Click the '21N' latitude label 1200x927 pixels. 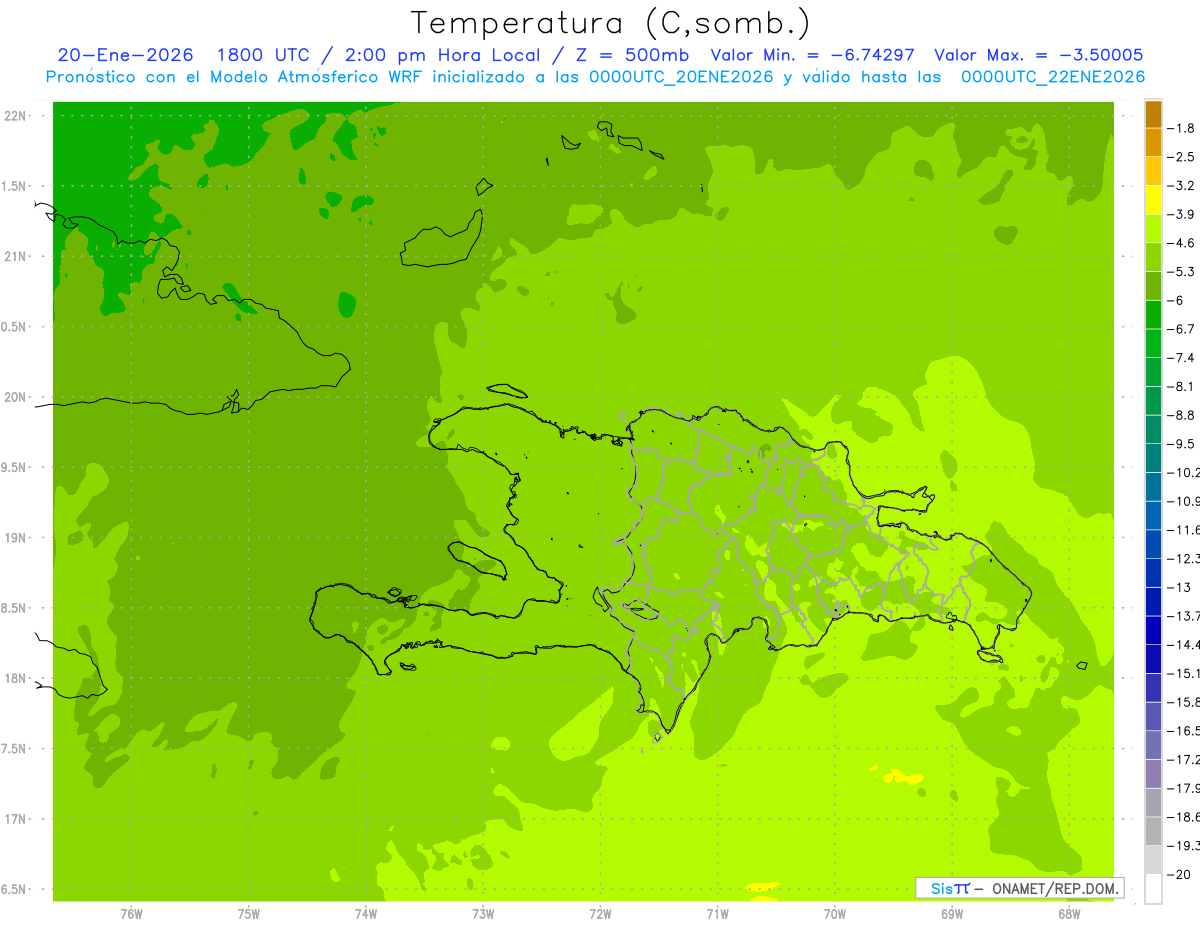pyautogui.click(x=16, y=256)
